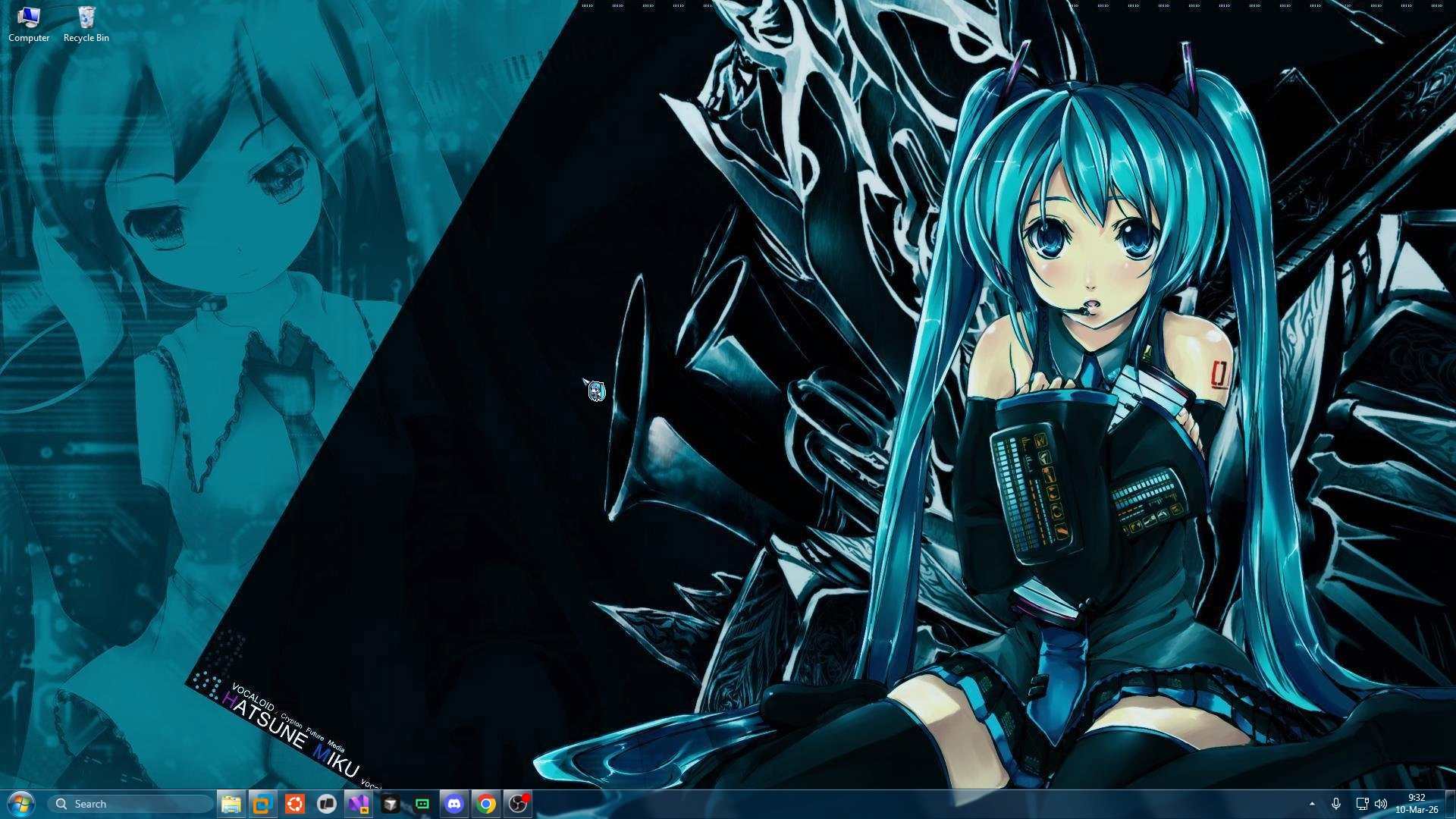Launch VMware Workstation from the taskbar
Viewport: 1456px width, 819px height.
click(x=262, y=804)
